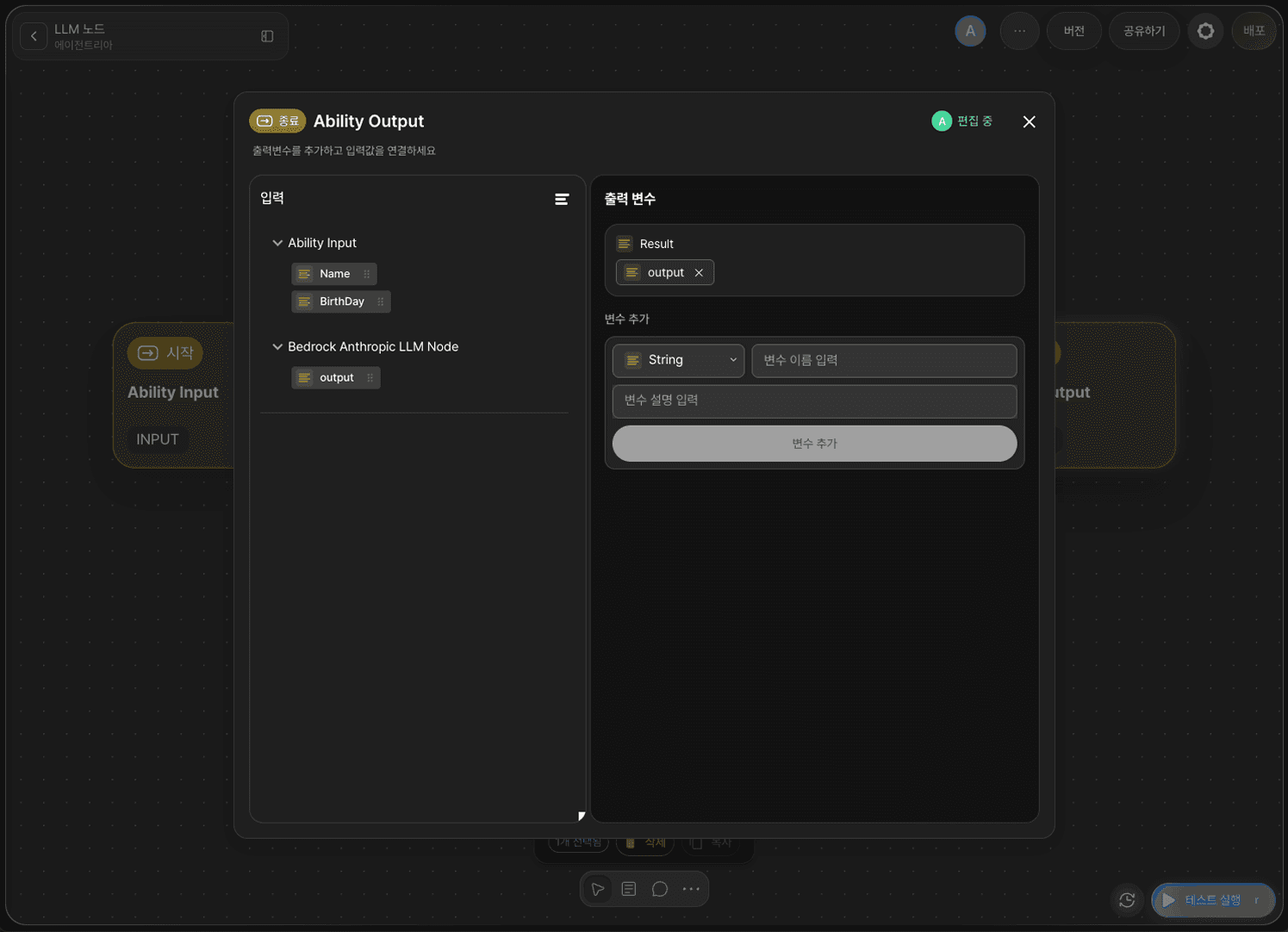Click the 편집 중 editing status avatar
This screenshot has width=1288, height=932.
pyautogui.click(x=942, y=121)
